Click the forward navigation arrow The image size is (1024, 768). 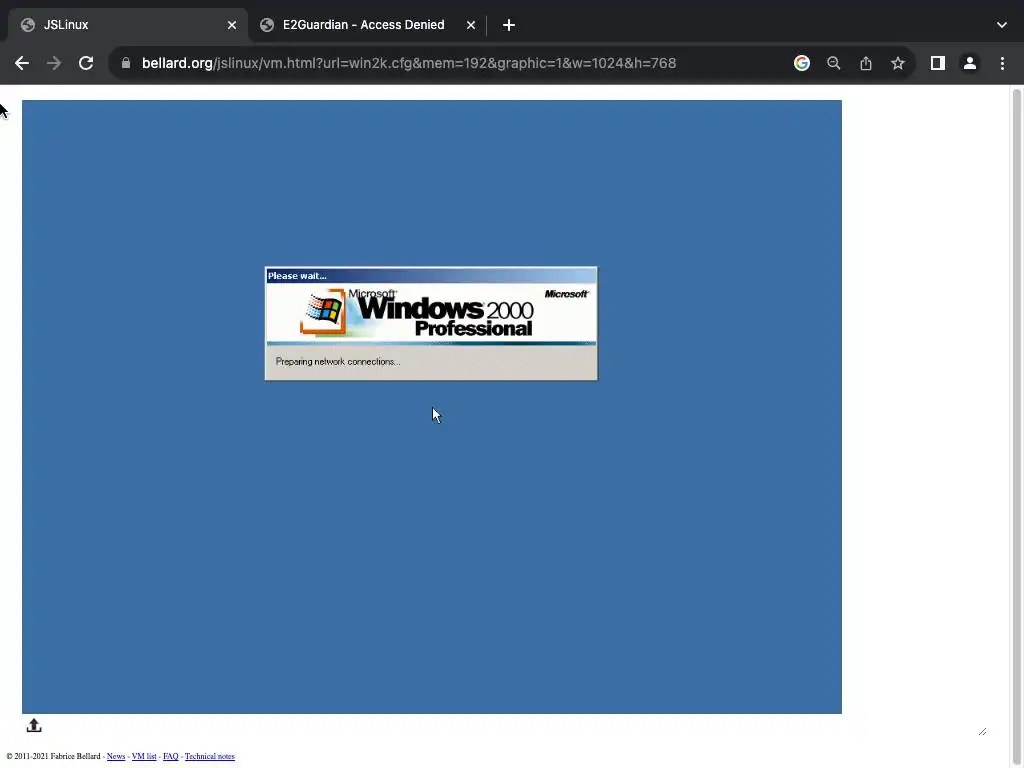tap(54, 63)
